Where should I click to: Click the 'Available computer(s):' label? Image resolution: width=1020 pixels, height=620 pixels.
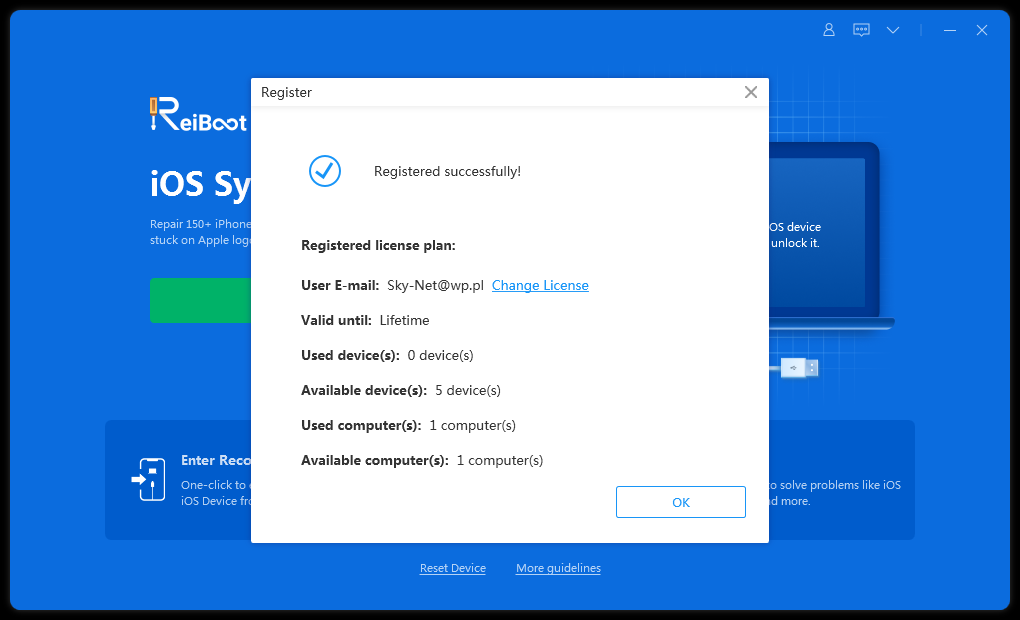375,461
